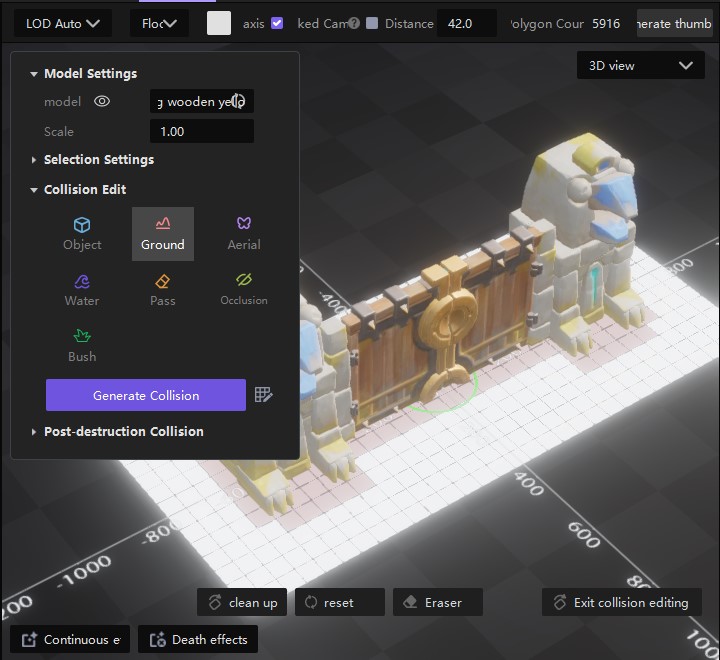Expand the Selection Settings section
This screenshot has width=720, height=660.
[x=34, y=160]
